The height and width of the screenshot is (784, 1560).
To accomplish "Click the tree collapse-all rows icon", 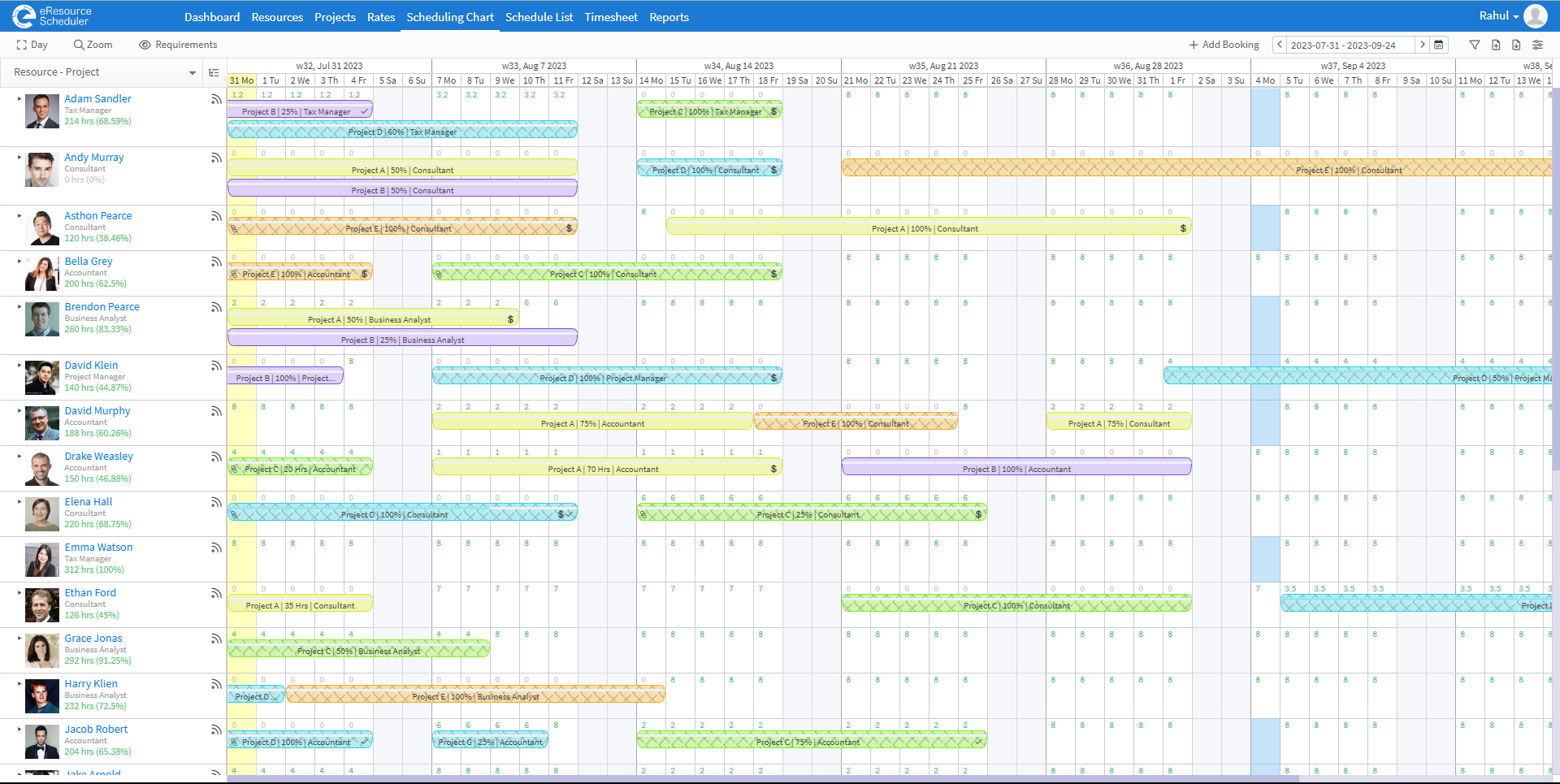I will 214,72.
